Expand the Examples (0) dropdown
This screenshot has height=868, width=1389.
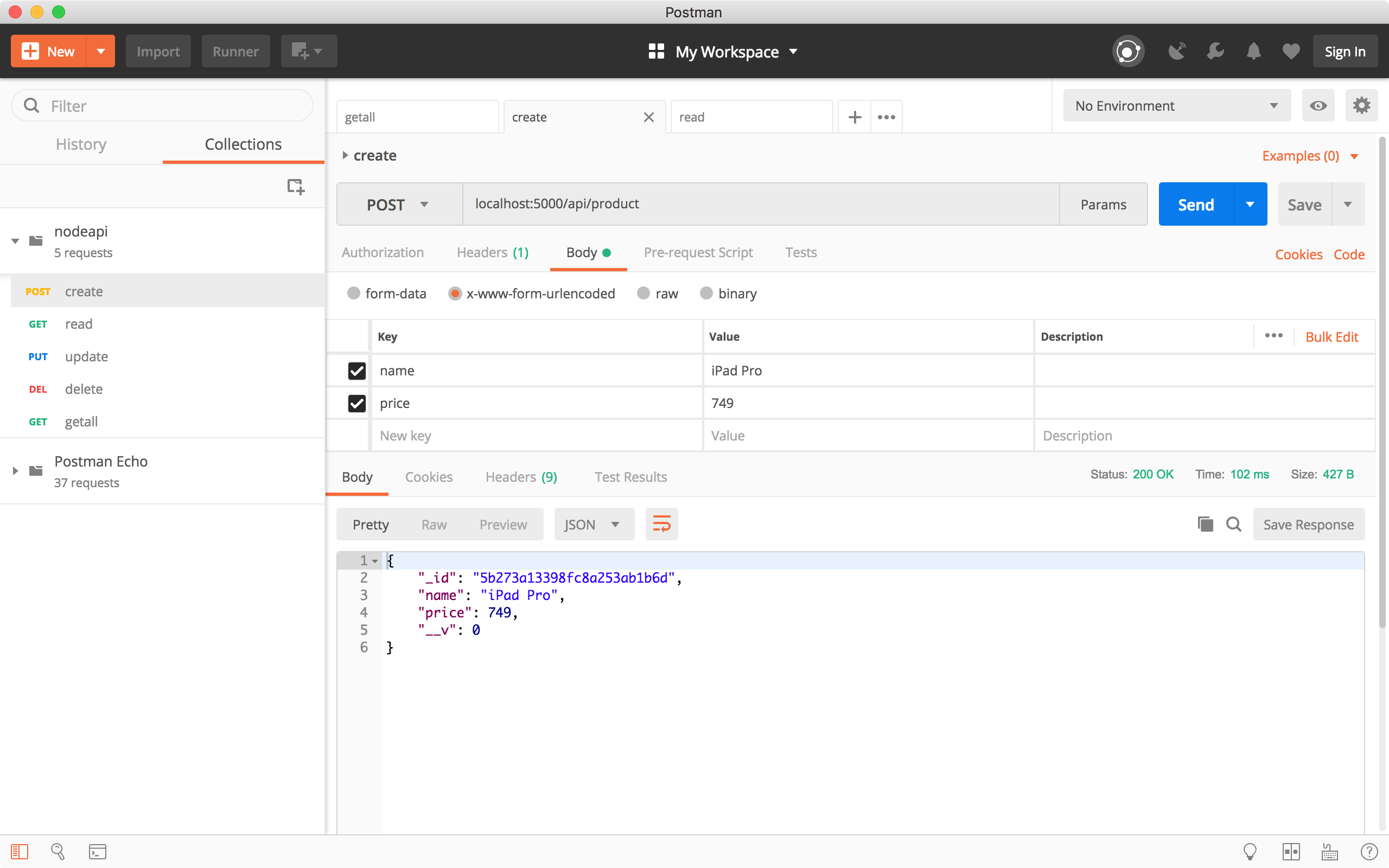pos(1310,156)
